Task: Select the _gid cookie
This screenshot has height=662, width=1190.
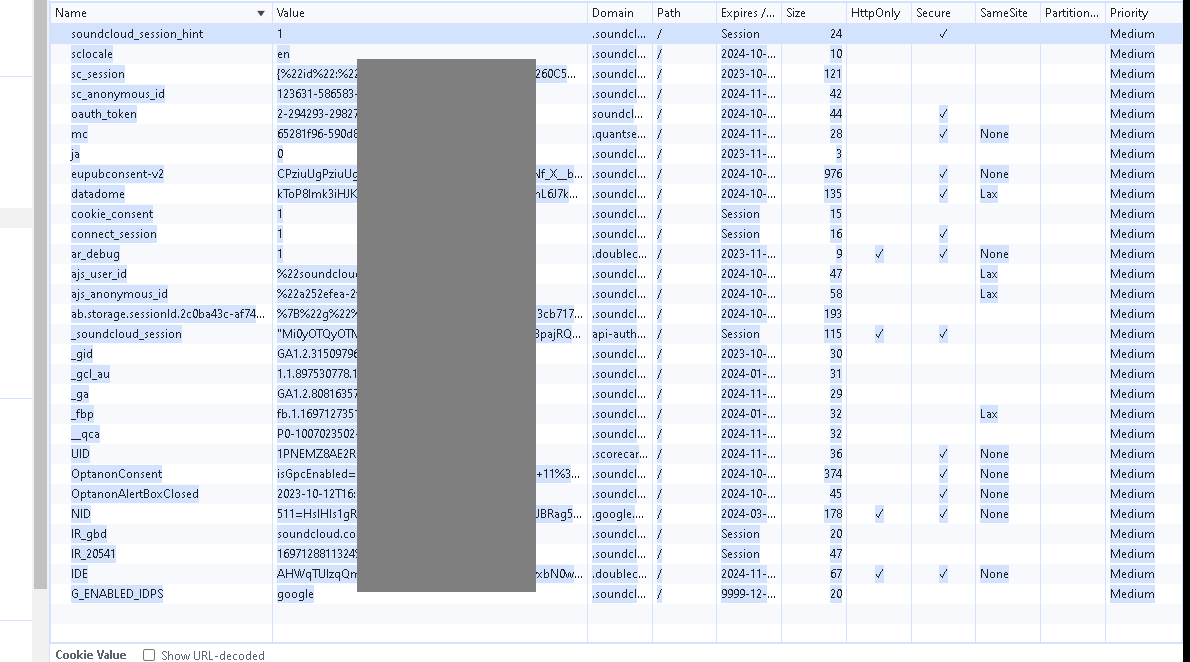Action: 82,354
